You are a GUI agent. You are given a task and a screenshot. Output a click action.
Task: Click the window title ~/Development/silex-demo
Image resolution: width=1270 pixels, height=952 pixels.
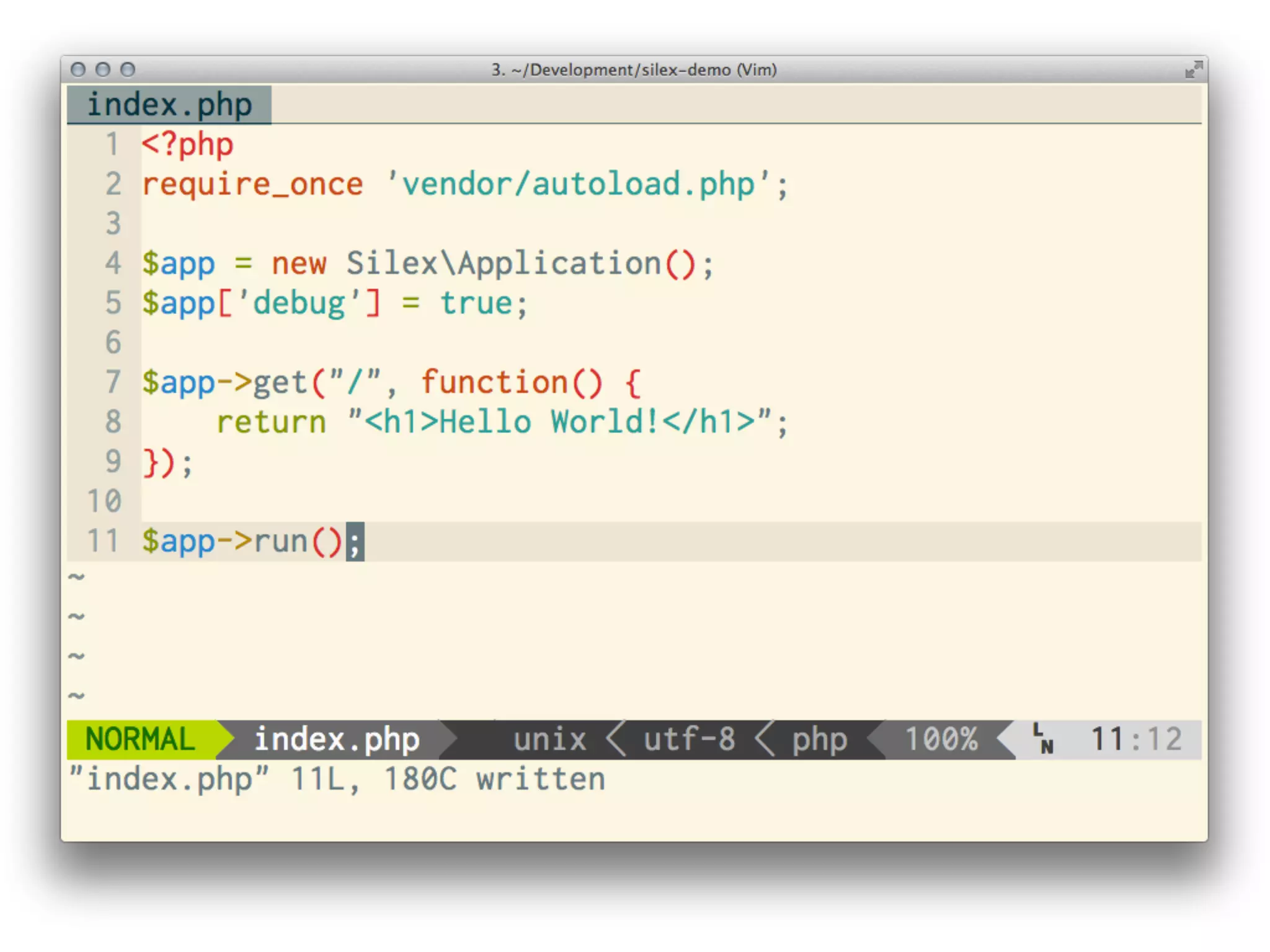pos(634,70)
